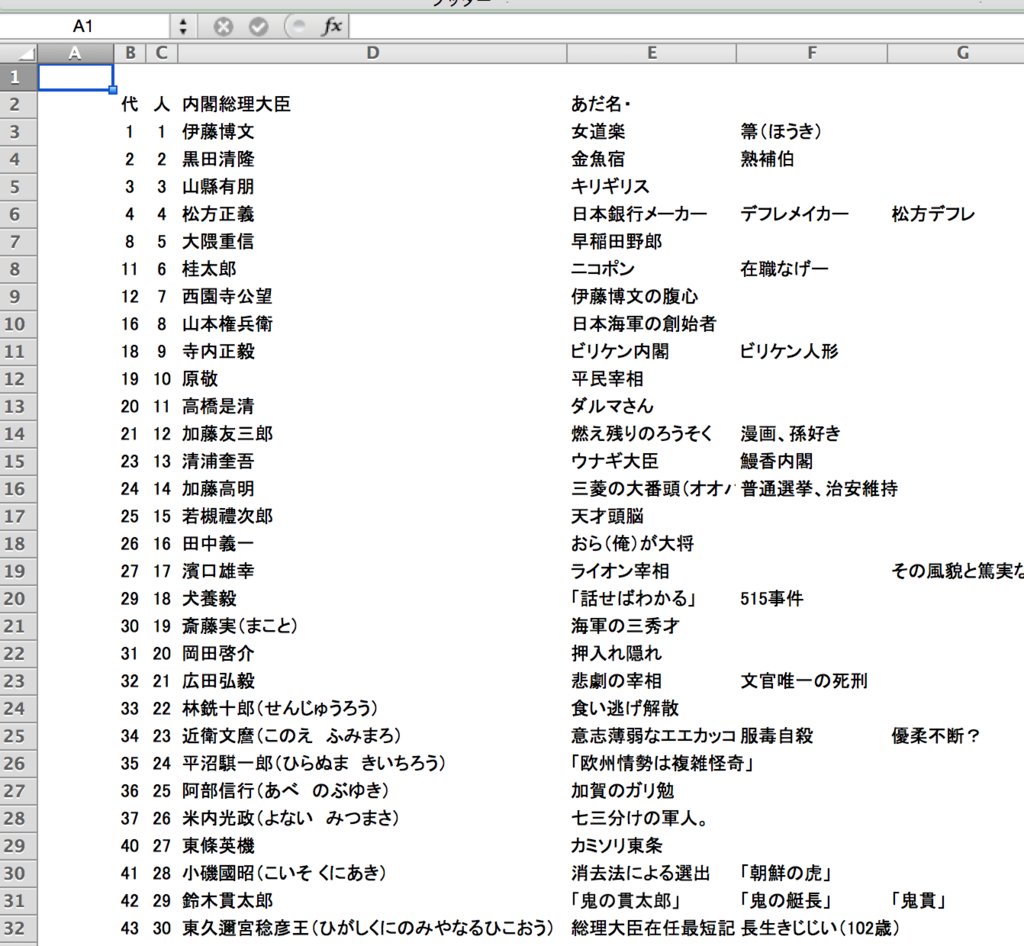Select column B header
The width and height of the screenshot is (1024, 946).
(130, 53)
